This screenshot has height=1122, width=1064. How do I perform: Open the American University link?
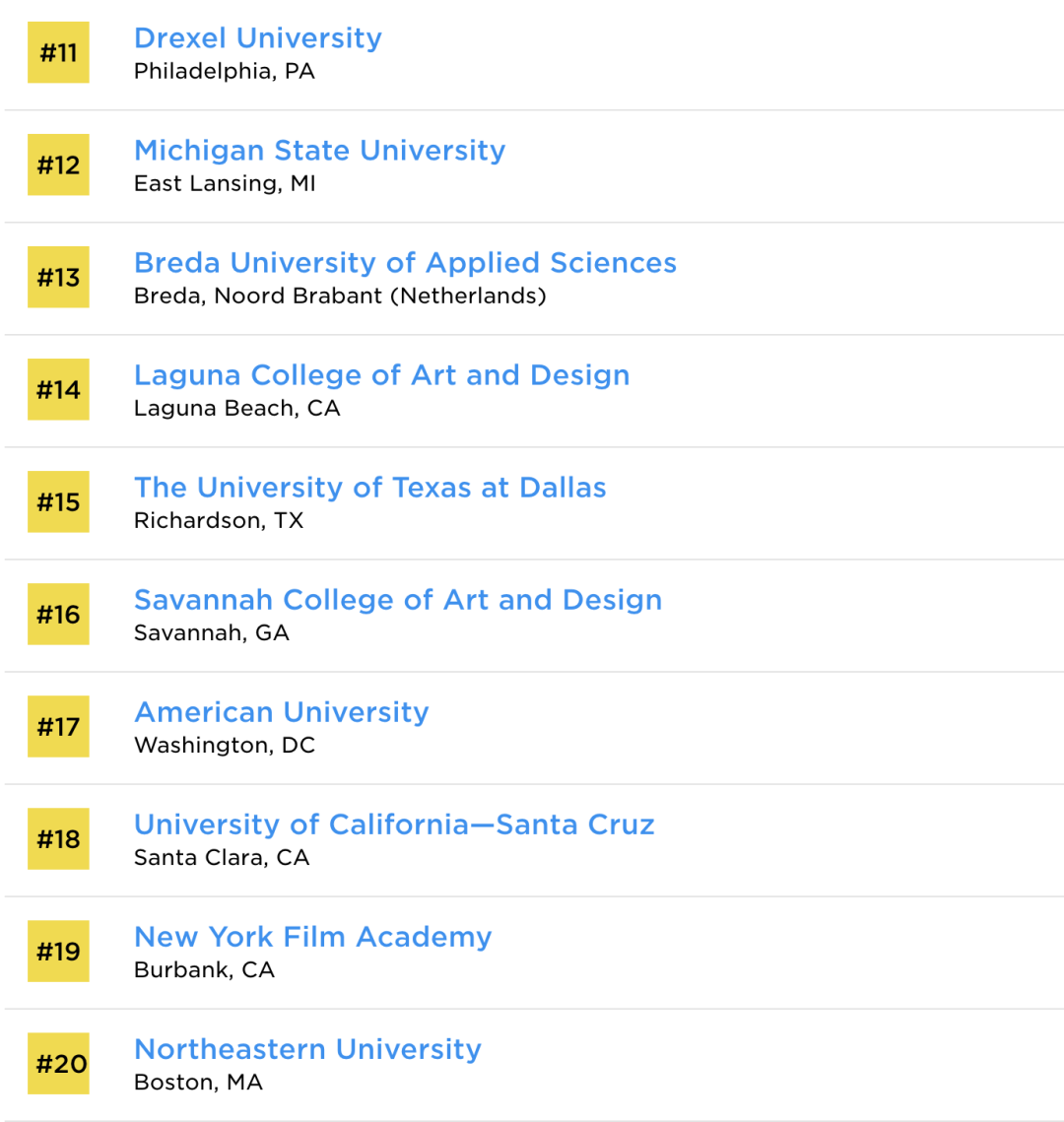(x=281, y=712)
